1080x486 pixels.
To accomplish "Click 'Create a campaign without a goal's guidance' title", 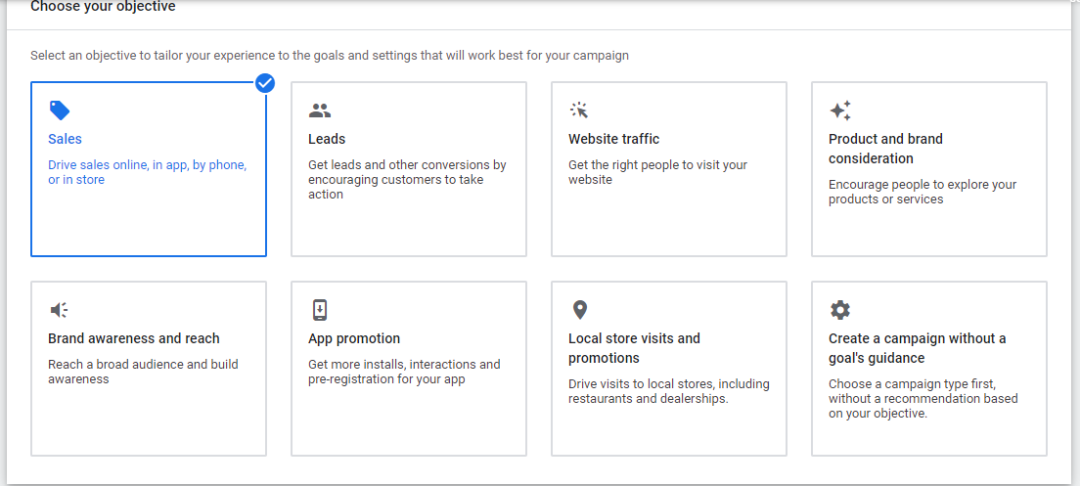I will coord(917,348).
